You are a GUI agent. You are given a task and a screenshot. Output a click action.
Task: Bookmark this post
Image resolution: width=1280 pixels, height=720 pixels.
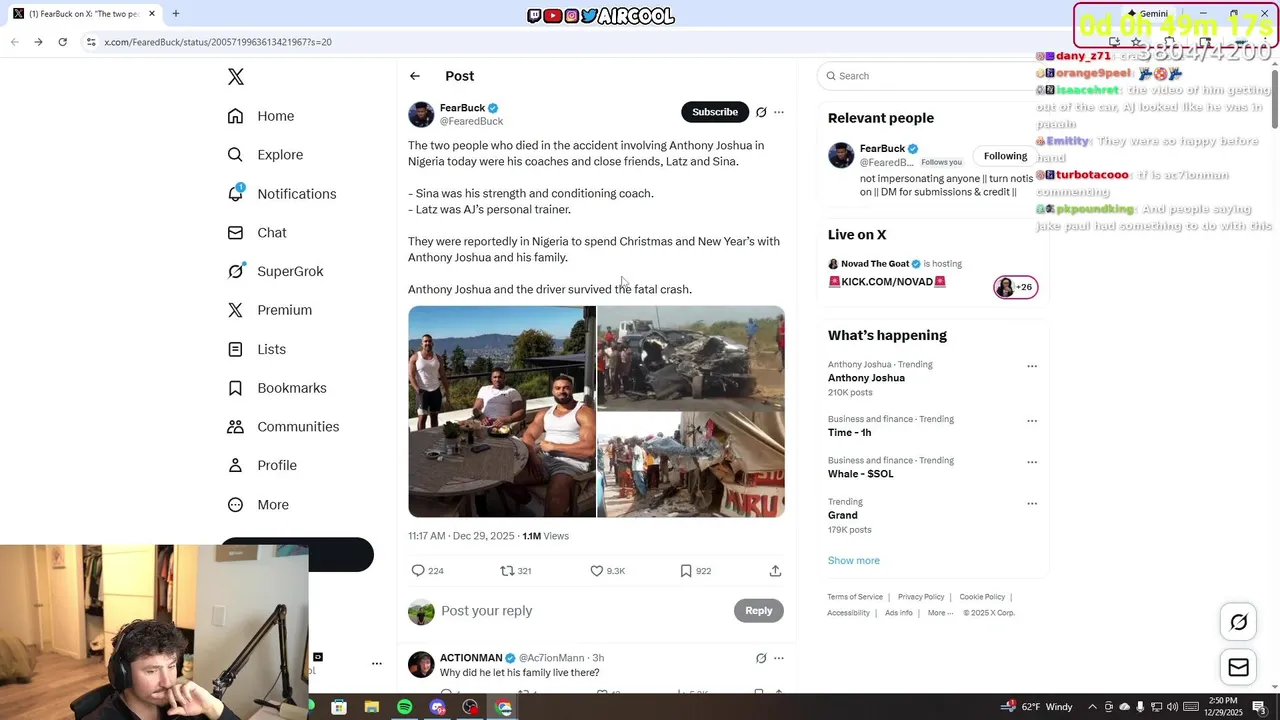click(x=695, y=571)
